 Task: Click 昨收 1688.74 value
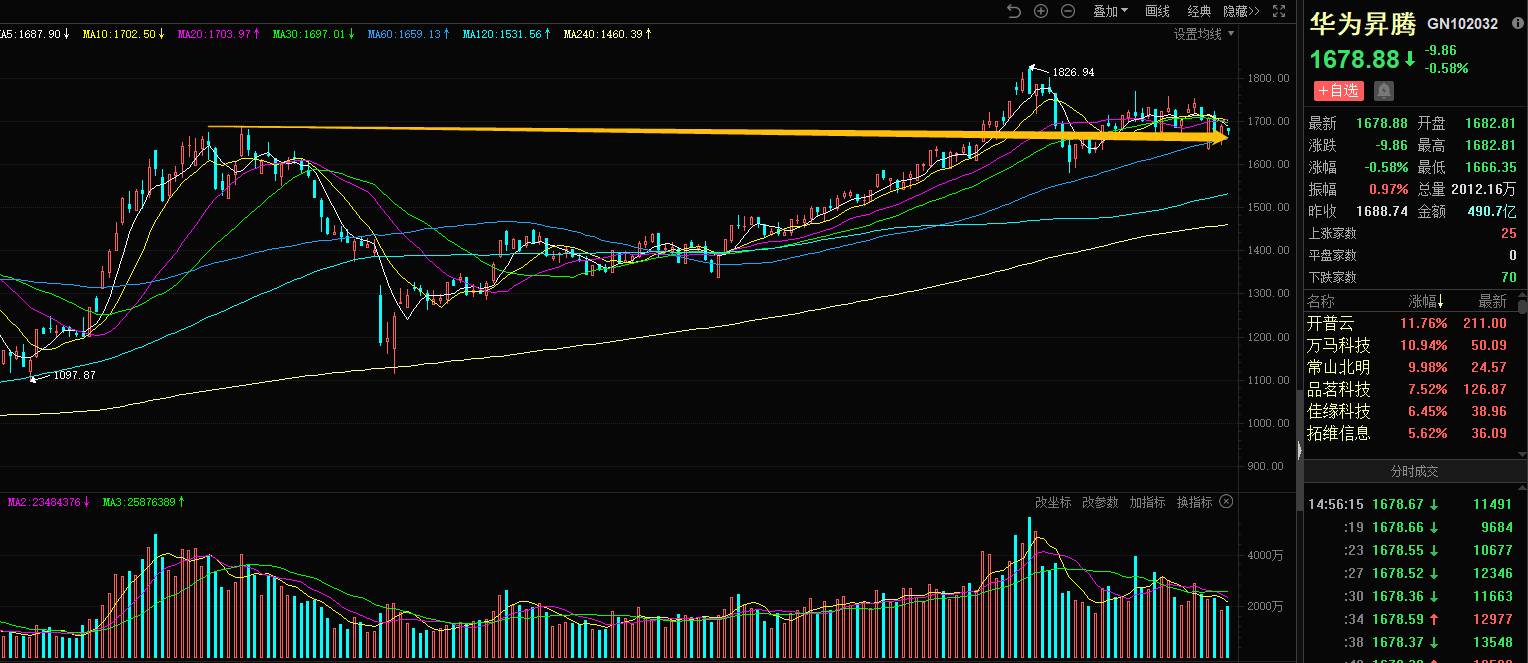click(x=1382, y=211)
